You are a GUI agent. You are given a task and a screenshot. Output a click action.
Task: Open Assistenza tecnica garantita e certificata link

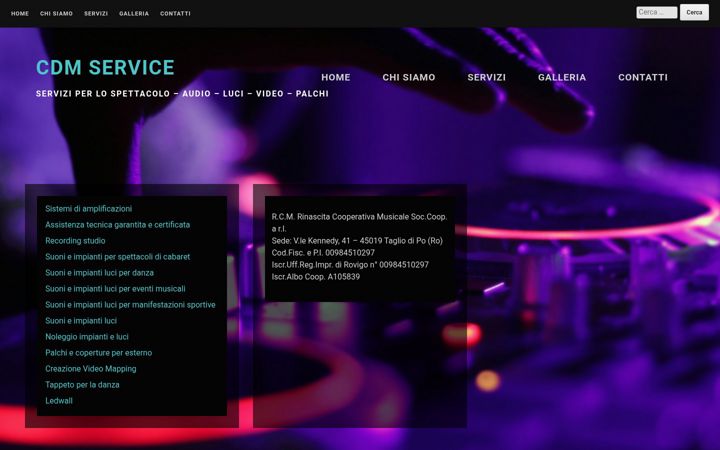pyautogui.click(x=118, y=225)
